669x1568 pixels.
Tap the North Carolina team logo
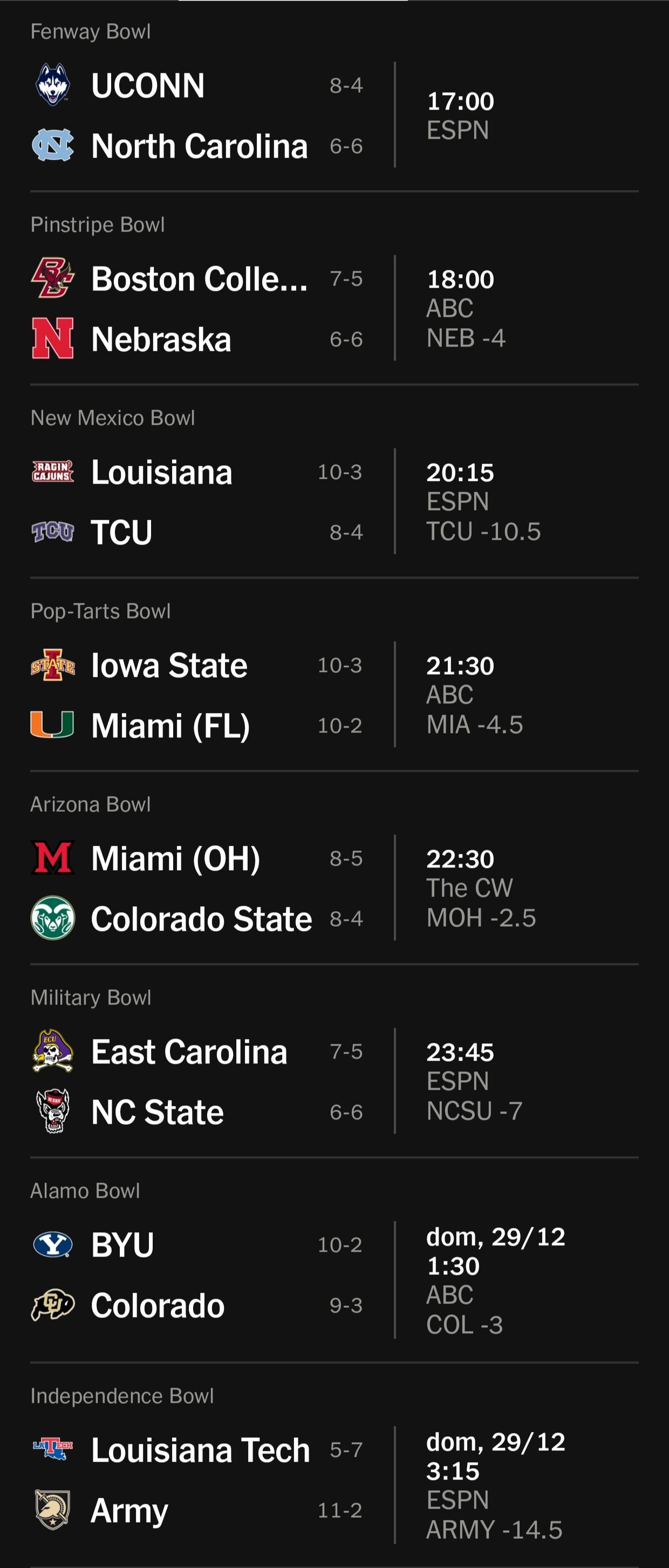[x=53, y=146]
